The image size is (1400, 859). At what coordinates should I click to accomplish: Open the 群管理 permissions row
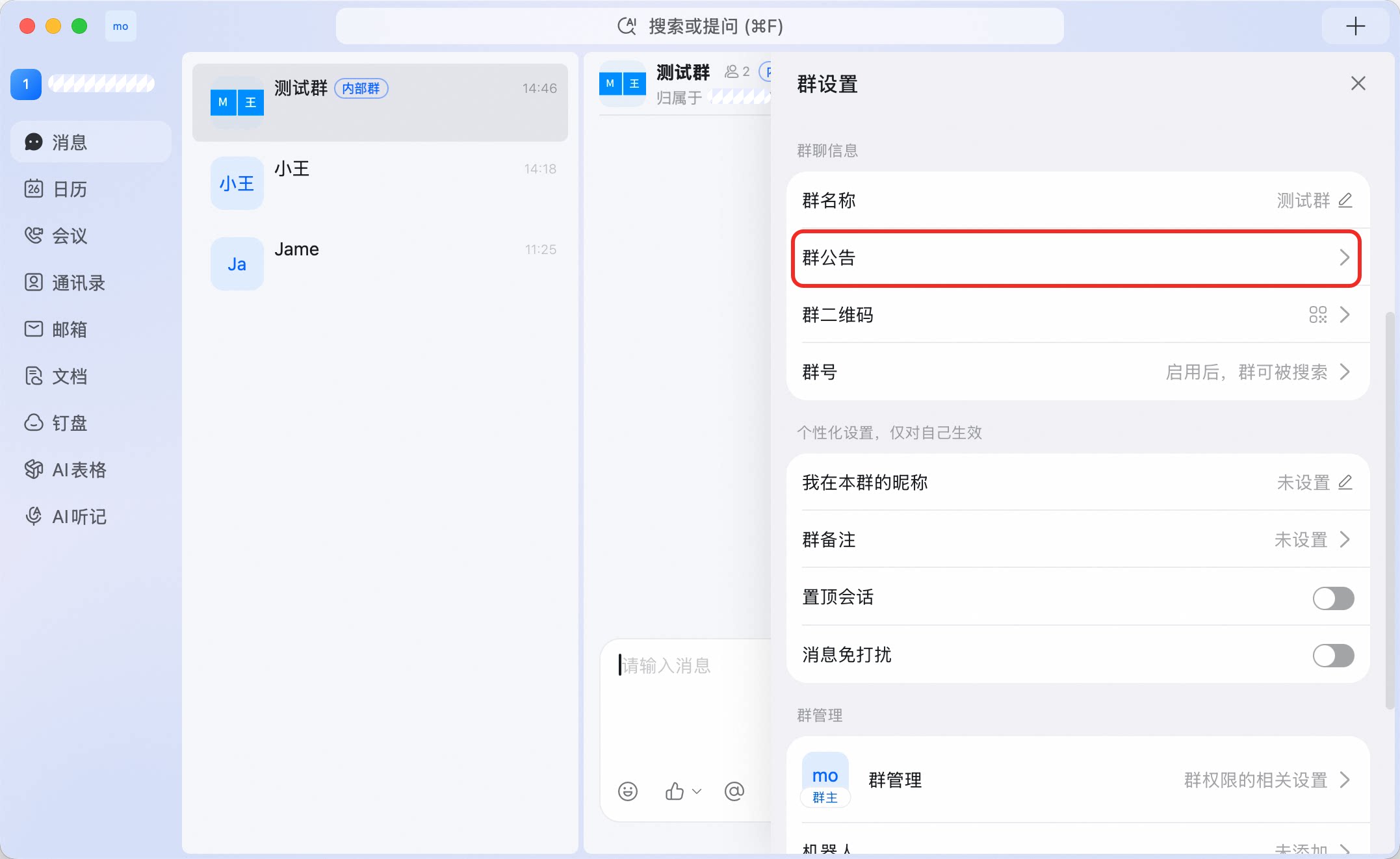(x=1078, y=780)
